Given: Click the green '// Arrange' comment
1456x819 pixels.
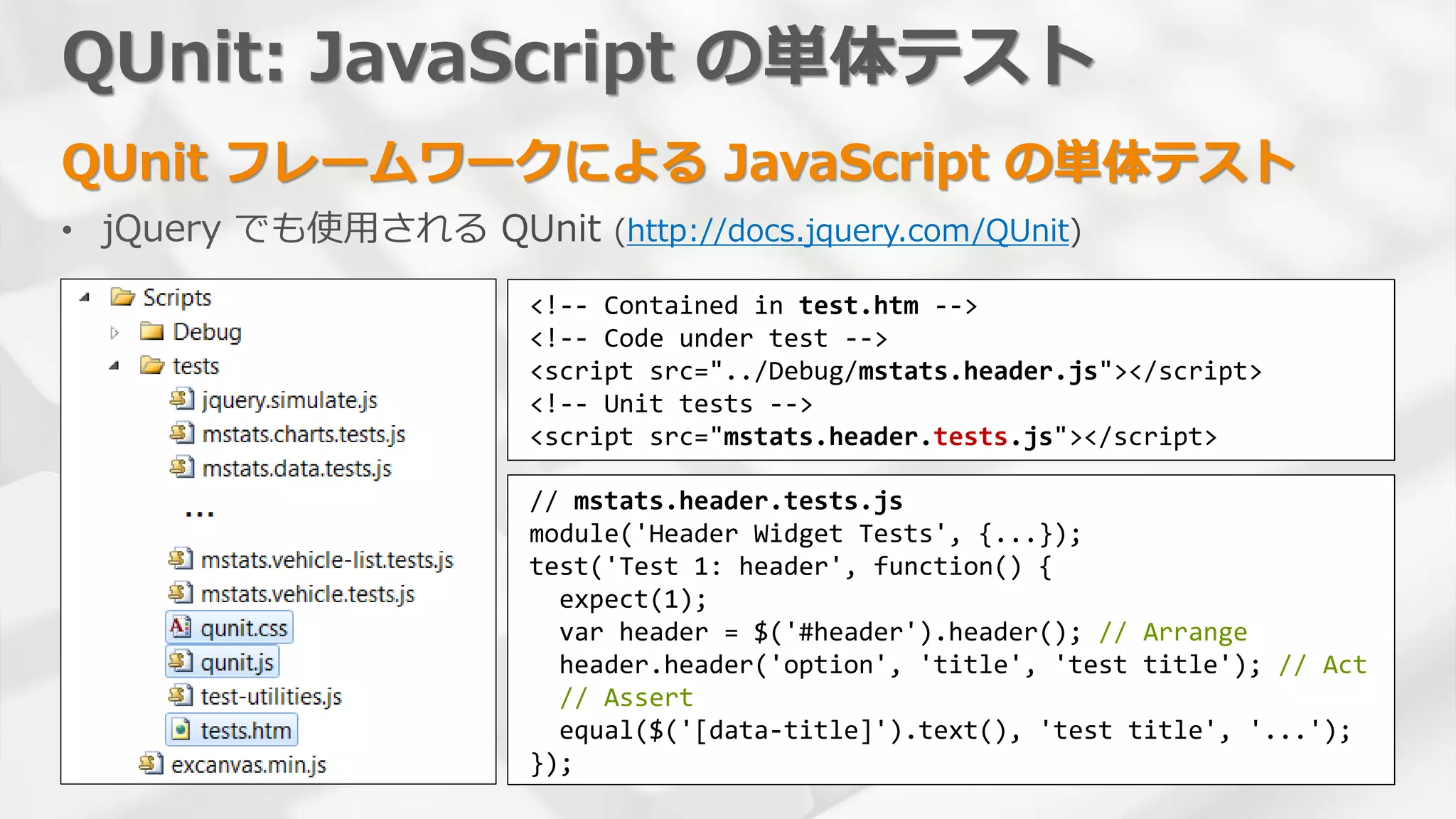Looking at the screenshot, I should tap(1173, 632).
